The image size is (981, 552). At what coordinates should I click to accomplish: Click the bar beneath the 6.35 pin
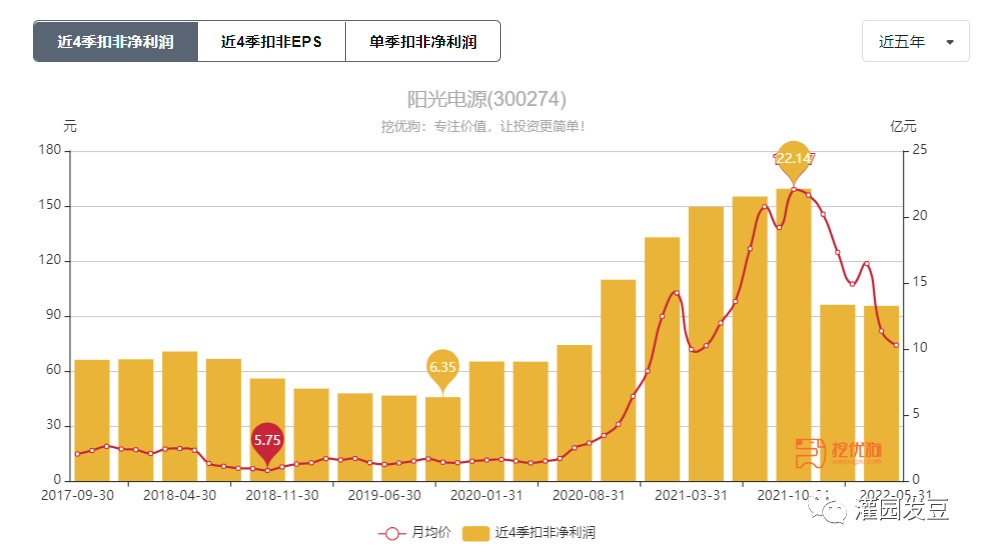pos(443,439)
